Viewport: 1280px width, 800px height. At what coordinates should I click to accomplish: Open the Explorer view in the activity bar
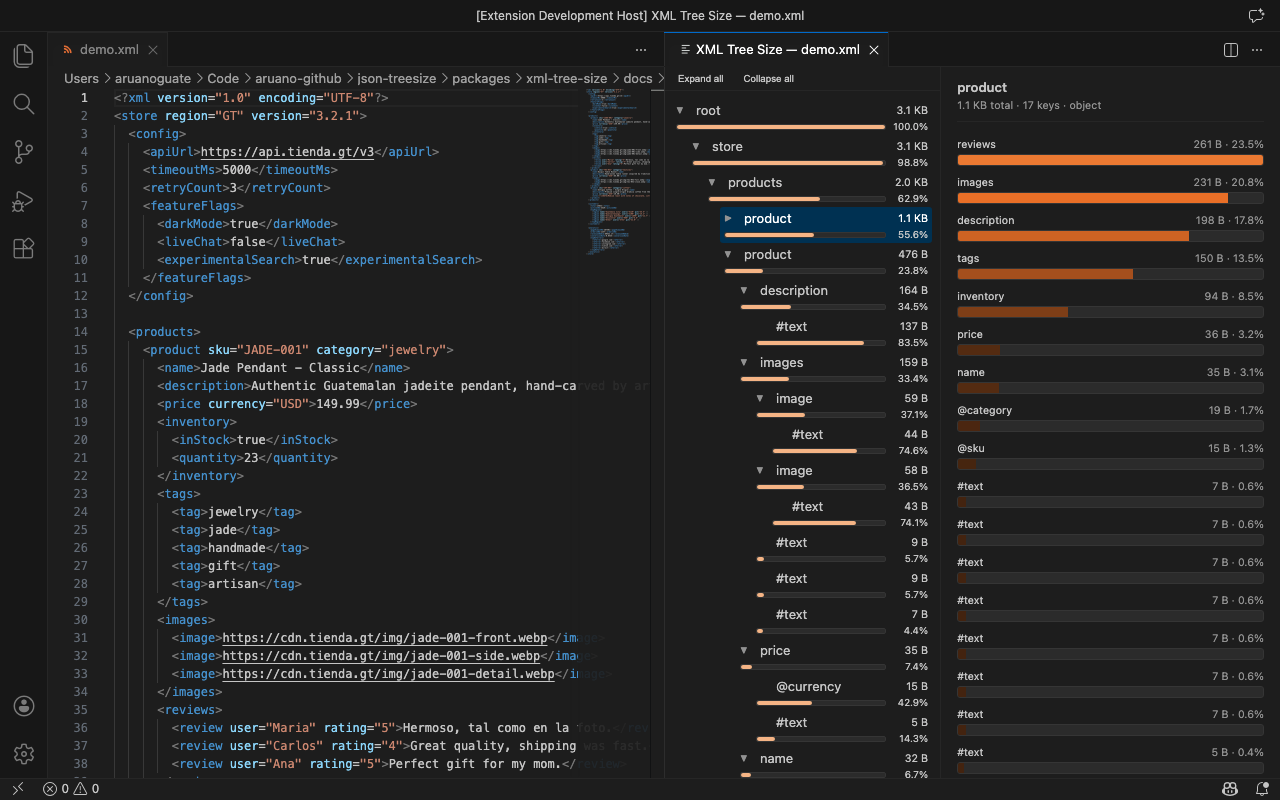pyautogui.click(x=23, y=55)
